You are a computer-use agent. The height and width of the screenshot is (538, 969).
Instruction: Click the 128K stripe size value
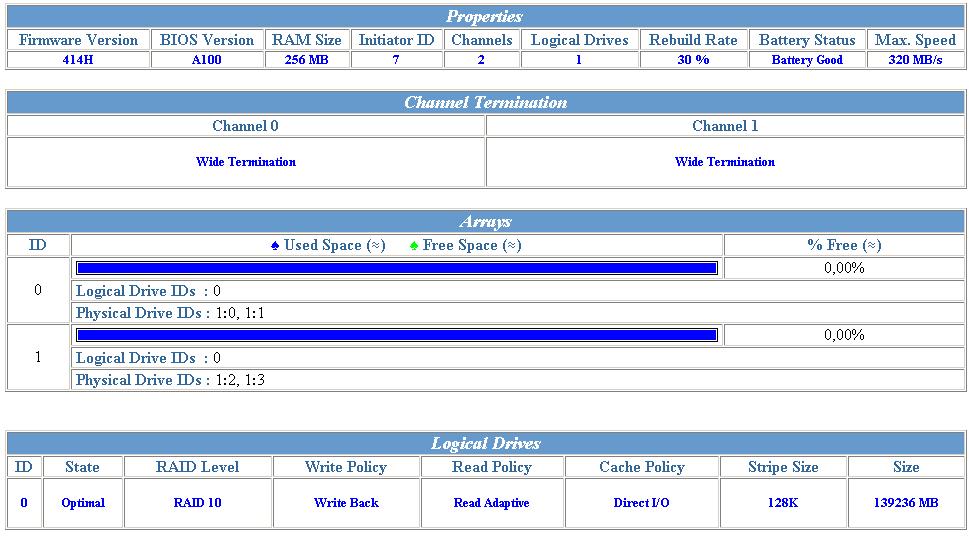click(x=783, y=503)
